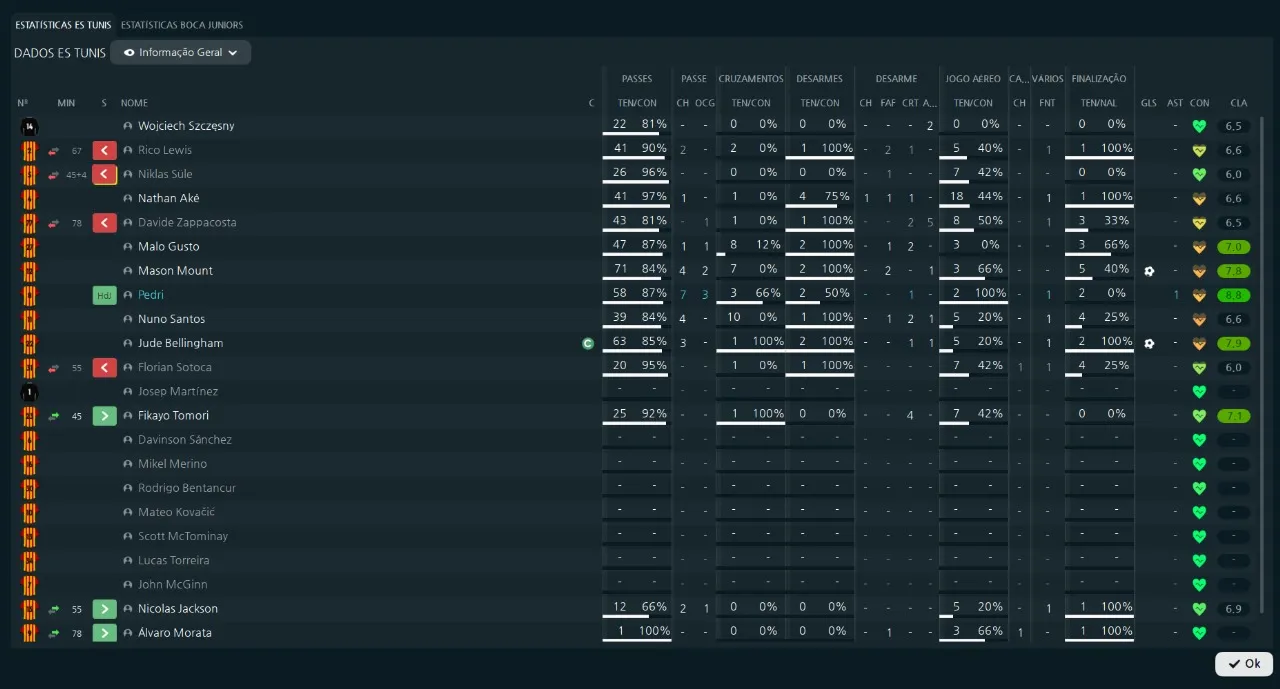The width and height of the screenshot is (1280, 689).
Task: Click Nicolas Jackson substituted-on green arrow icon
Action: tap(105, 608)
